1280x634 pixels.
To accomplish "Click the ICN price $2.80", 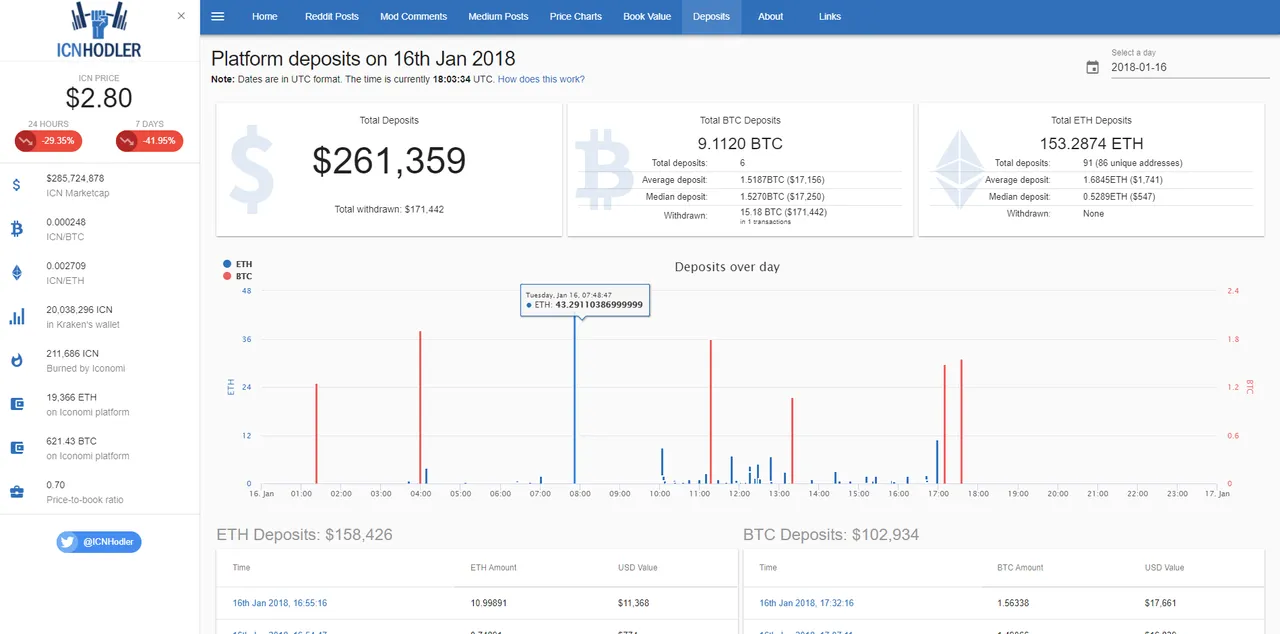I will click(99, 97).
